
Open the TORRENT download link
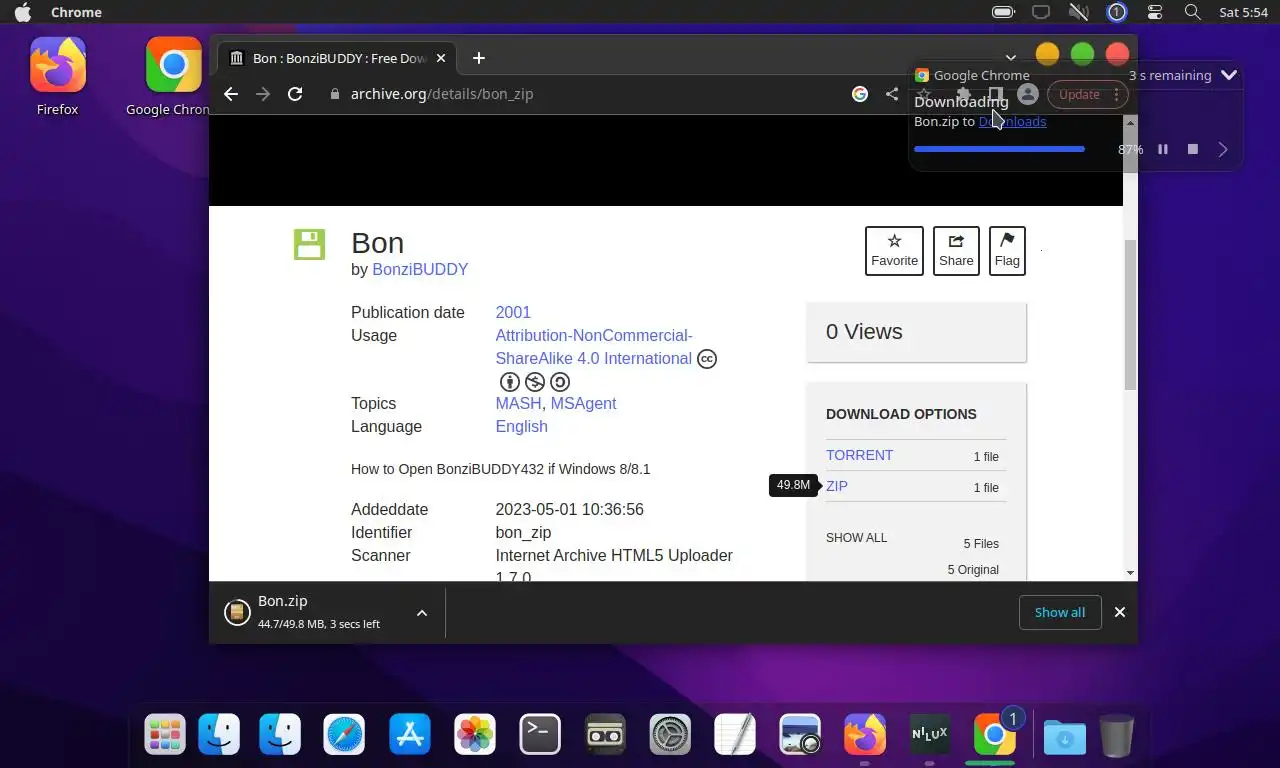click(859, 455)
